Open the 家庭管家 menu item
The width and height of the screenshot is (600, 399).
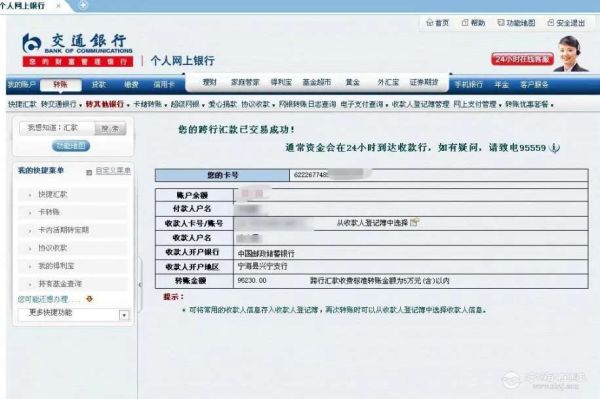(245, 82)
